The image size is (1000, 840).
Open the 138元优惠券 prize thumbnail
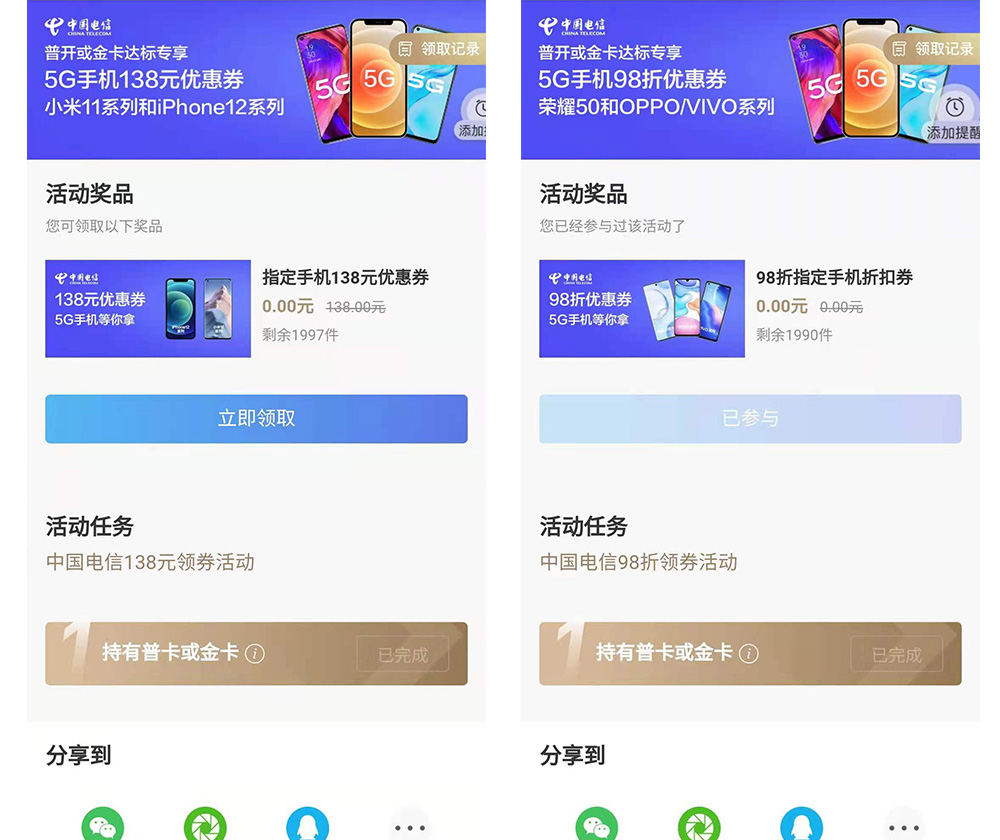tap(148, 308)
